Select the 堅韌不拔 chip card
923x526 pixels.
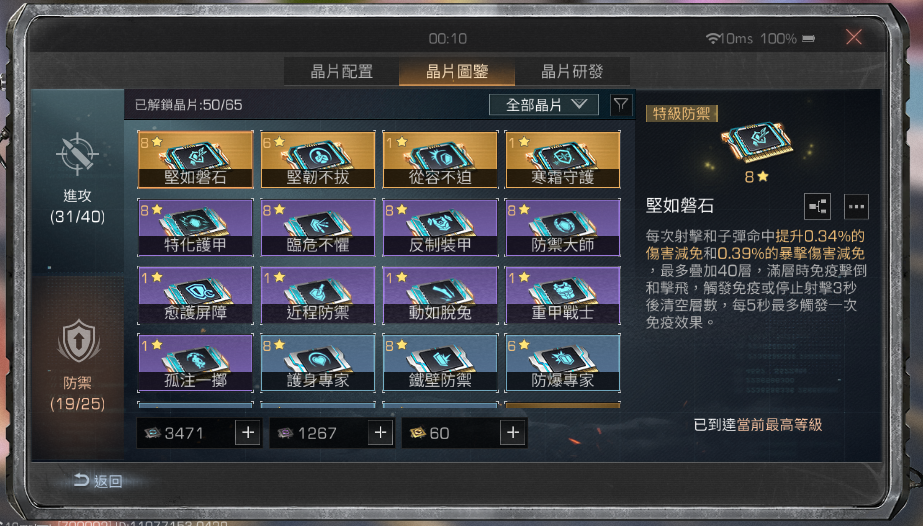(318, 159)
